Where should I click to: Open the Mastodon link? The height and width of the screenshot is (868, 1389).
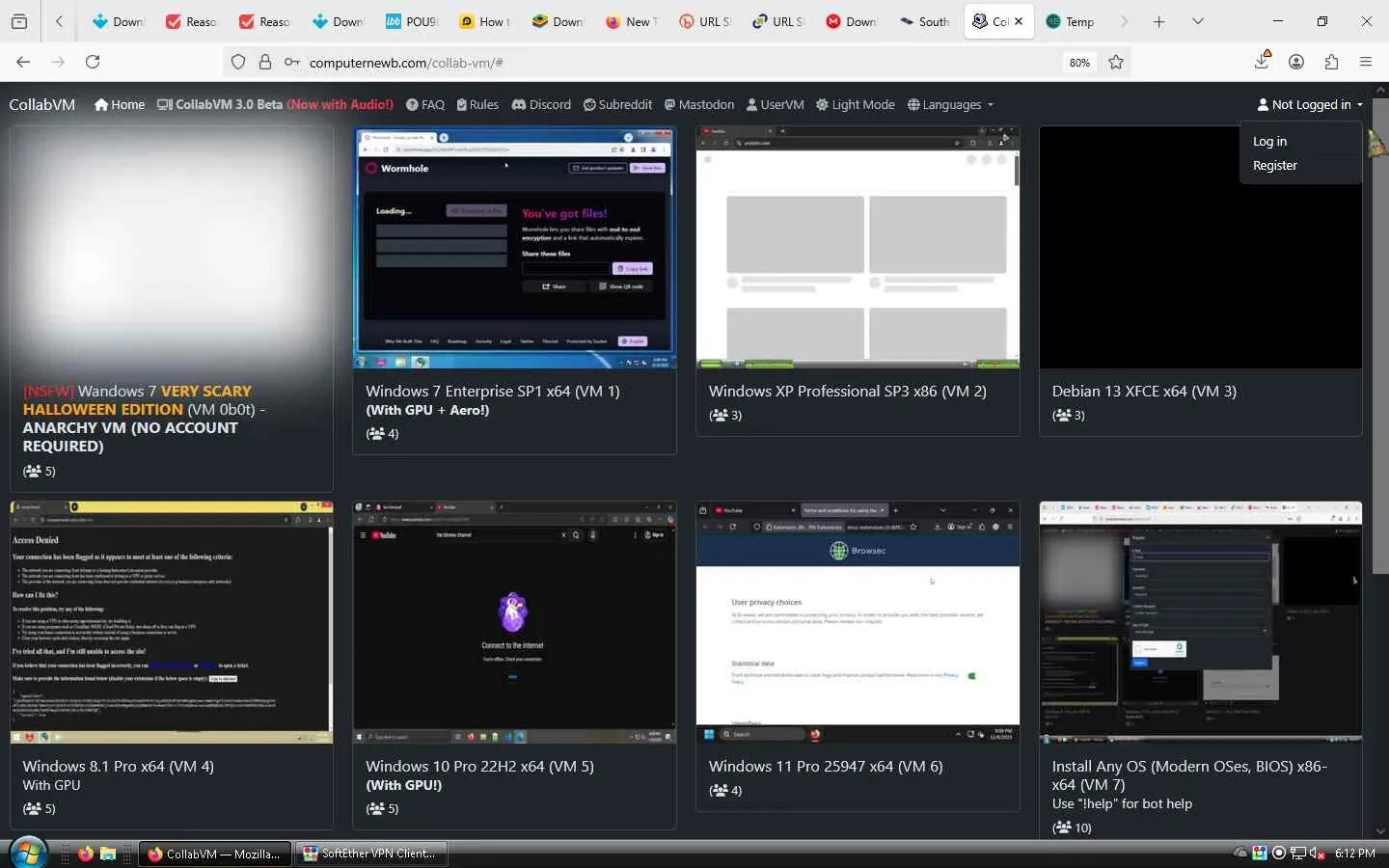pyautogui.click(x=699, y=104)
